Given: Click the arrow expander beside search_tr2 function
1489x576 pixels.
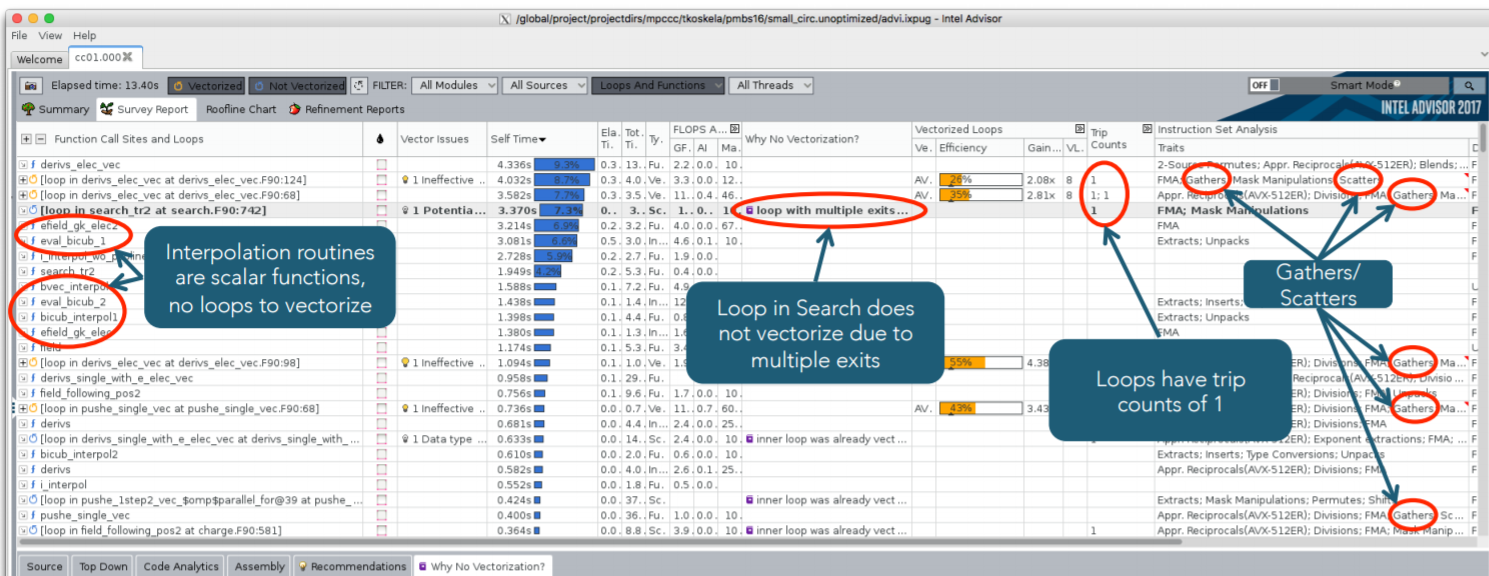Looking at the screenshot, I should tap(22, 271).
